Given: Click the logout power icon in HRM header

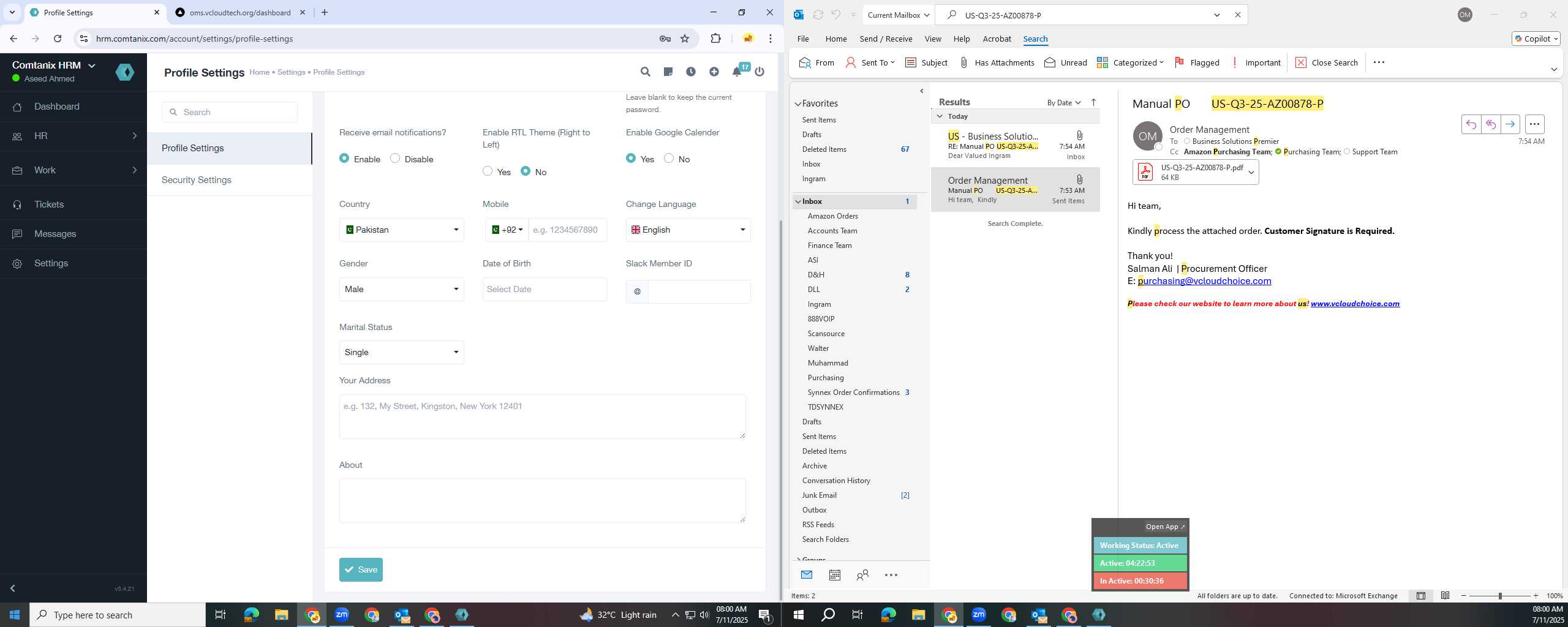Looking at the screenshot, I should (x=759, y=72).
